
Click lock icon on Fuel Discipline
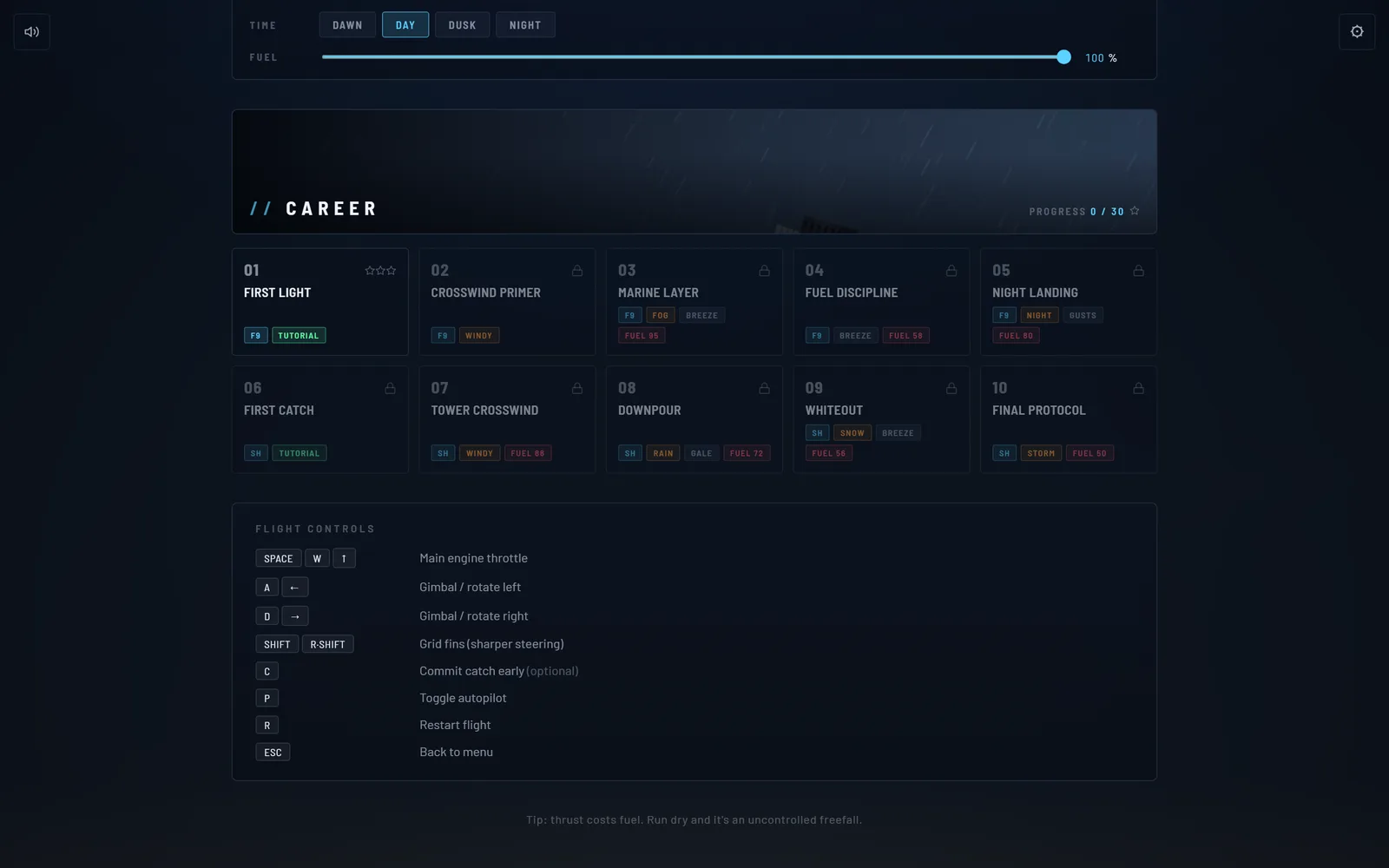pos(951,271)
